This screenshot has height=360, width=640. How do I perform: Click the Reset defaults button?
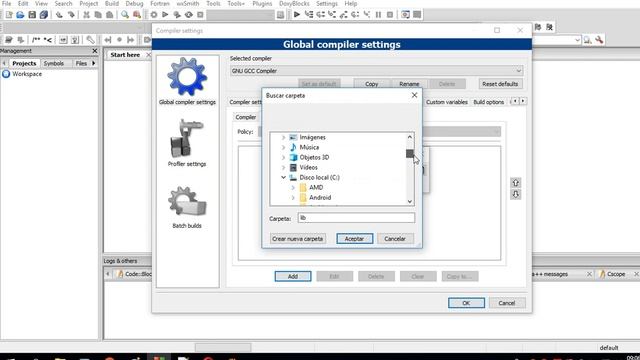tap(500, 84)
